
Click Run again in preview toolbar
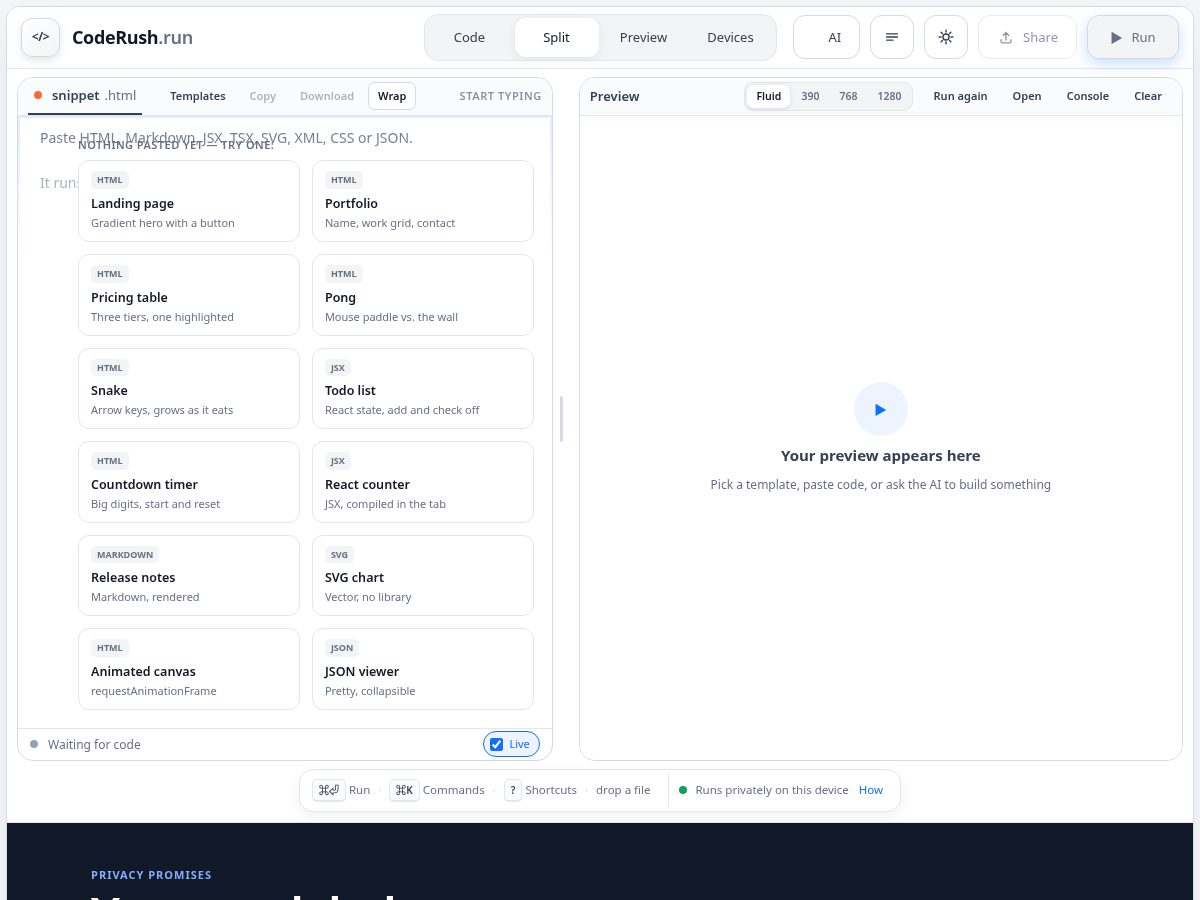click(x=960, y=96)
